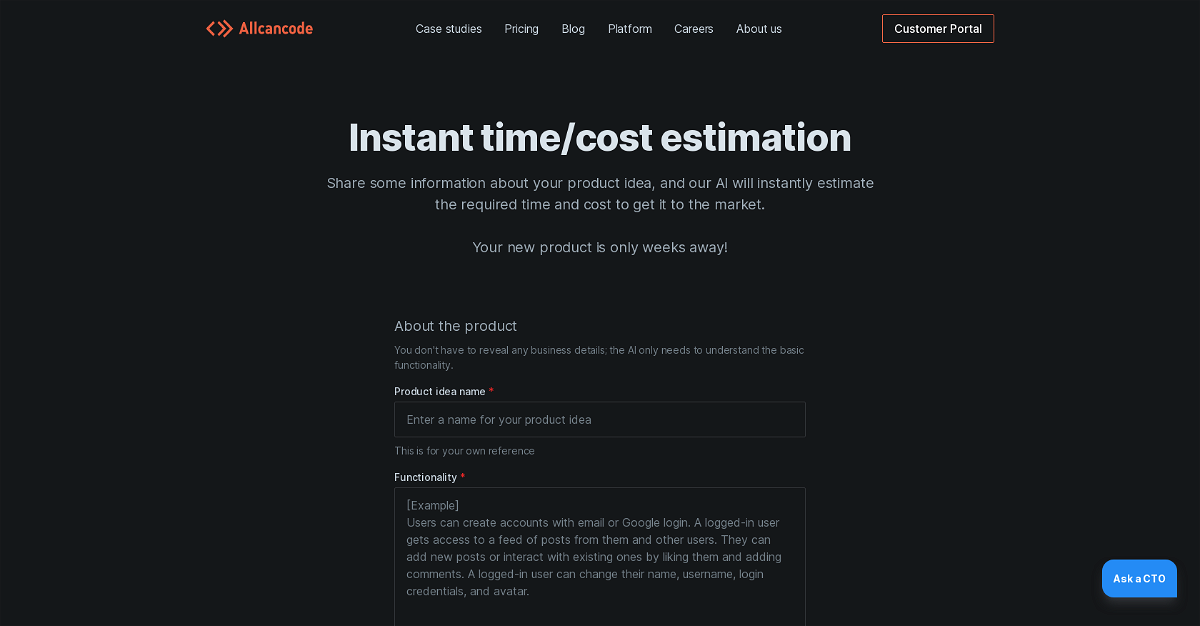Click the Product idea name label
The image size is (1200, 626).
pos(440,392)
